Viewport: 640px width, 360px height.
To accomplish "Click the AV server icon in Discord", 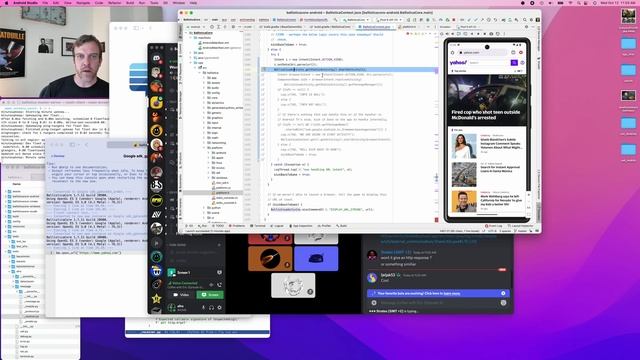I will 156,215.
